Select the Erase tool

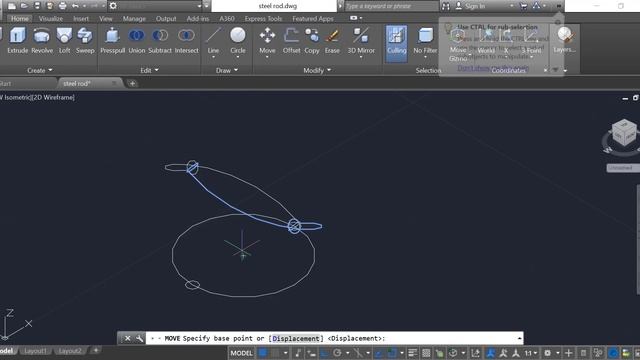pos(332,40)
